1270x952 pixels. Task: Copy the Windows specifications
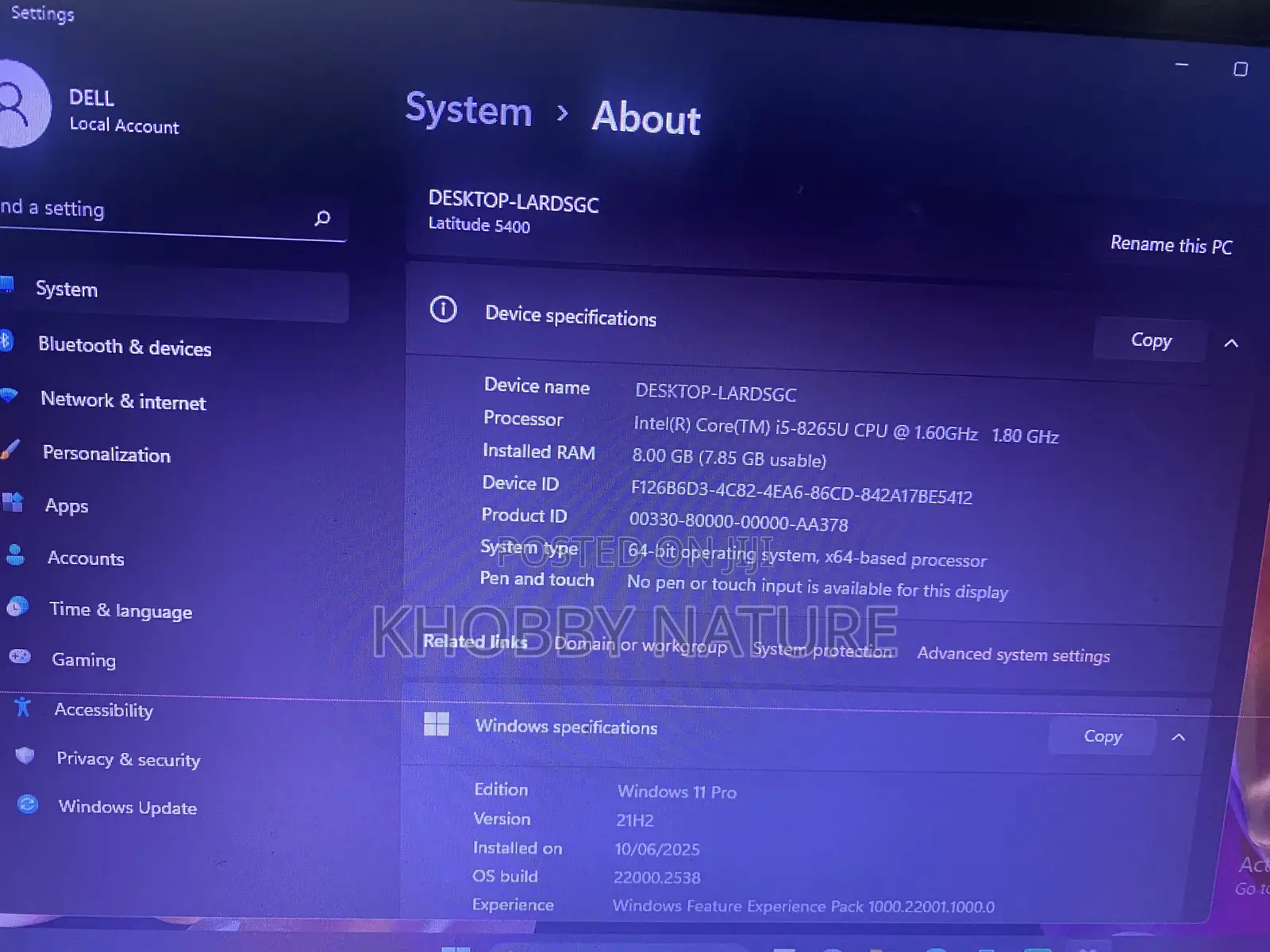[1103, 736]
